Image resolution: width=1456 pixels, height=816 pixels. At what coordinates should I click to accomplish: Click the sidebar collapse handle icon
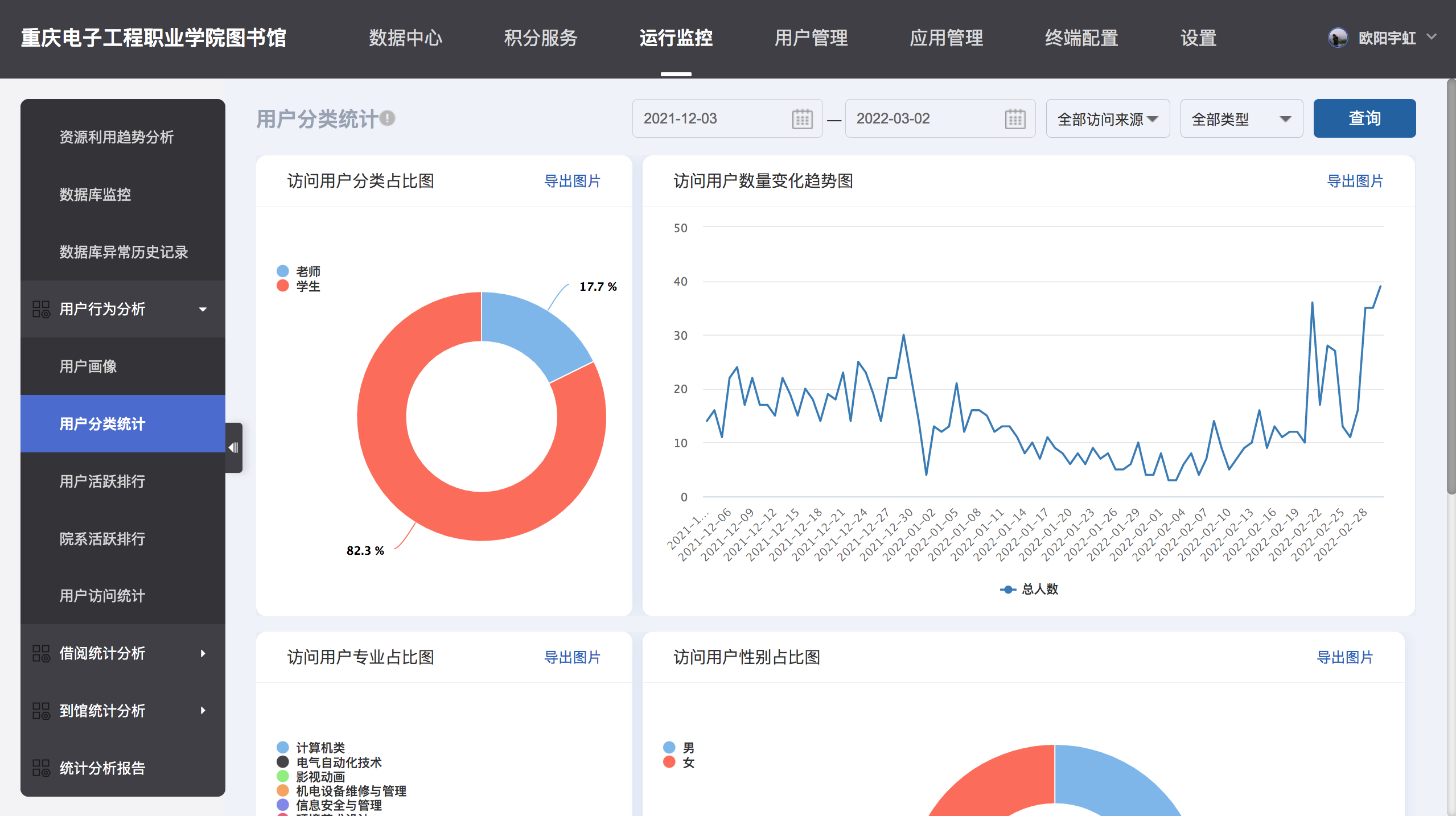click(x=233, y=447)
